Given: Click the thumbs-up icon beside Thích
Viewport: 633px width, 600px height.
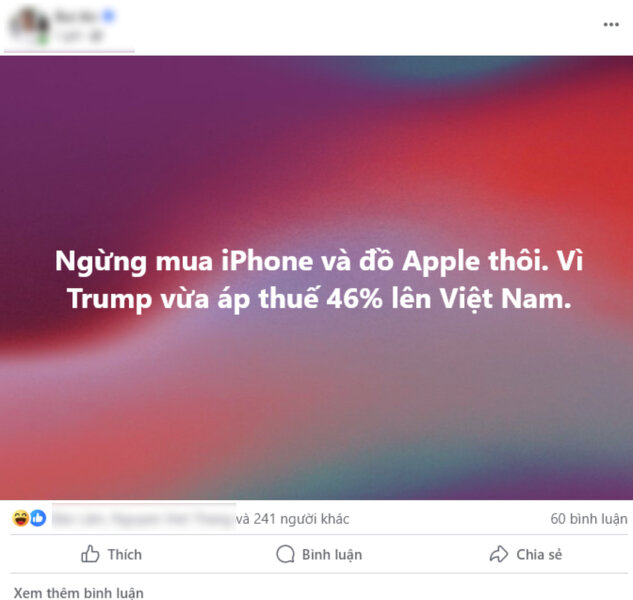Looking at the screenshot, I should pyautogui.click(x=90, y=554).
